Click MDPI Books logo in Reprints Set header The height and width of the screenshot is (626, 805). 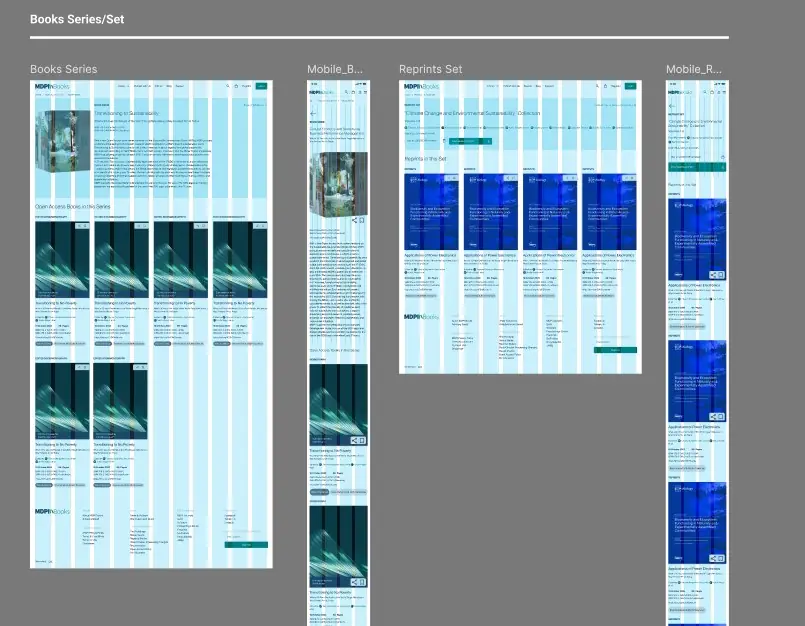pos(421,86)
